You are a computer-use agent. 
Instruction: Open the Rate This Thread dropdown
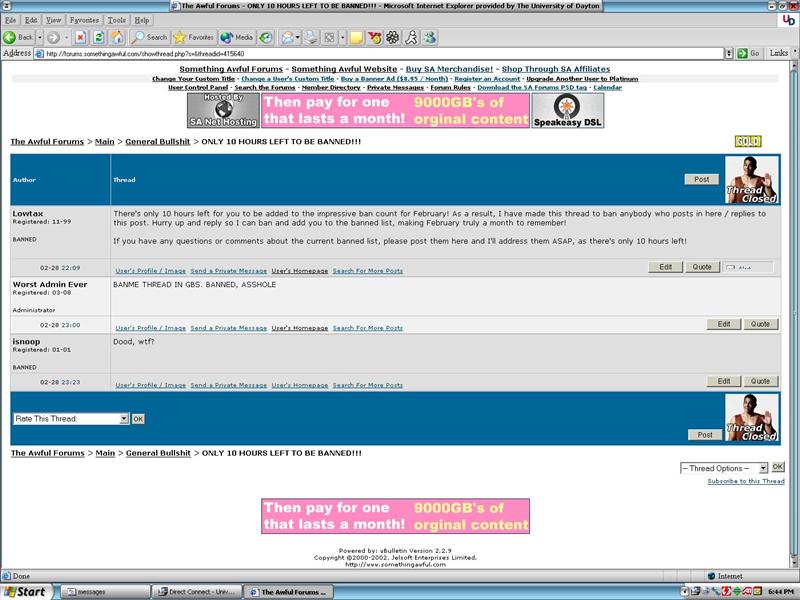click(123, 419)
